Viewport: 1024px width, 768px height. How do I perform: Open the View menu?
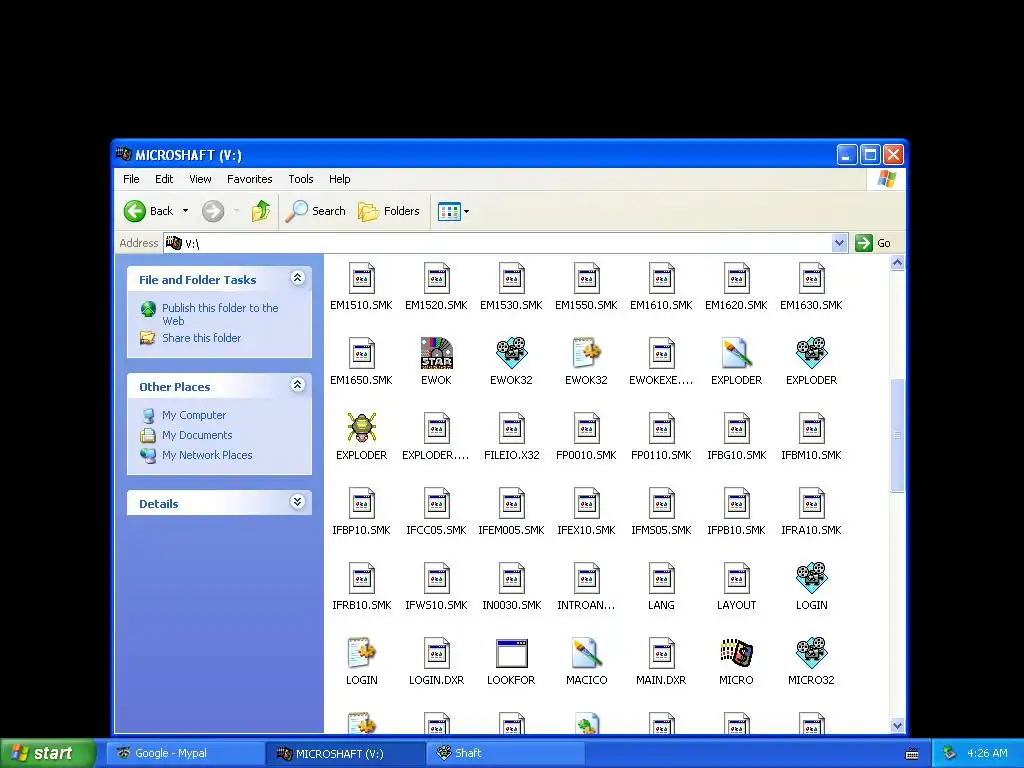[x=200, y=179]
